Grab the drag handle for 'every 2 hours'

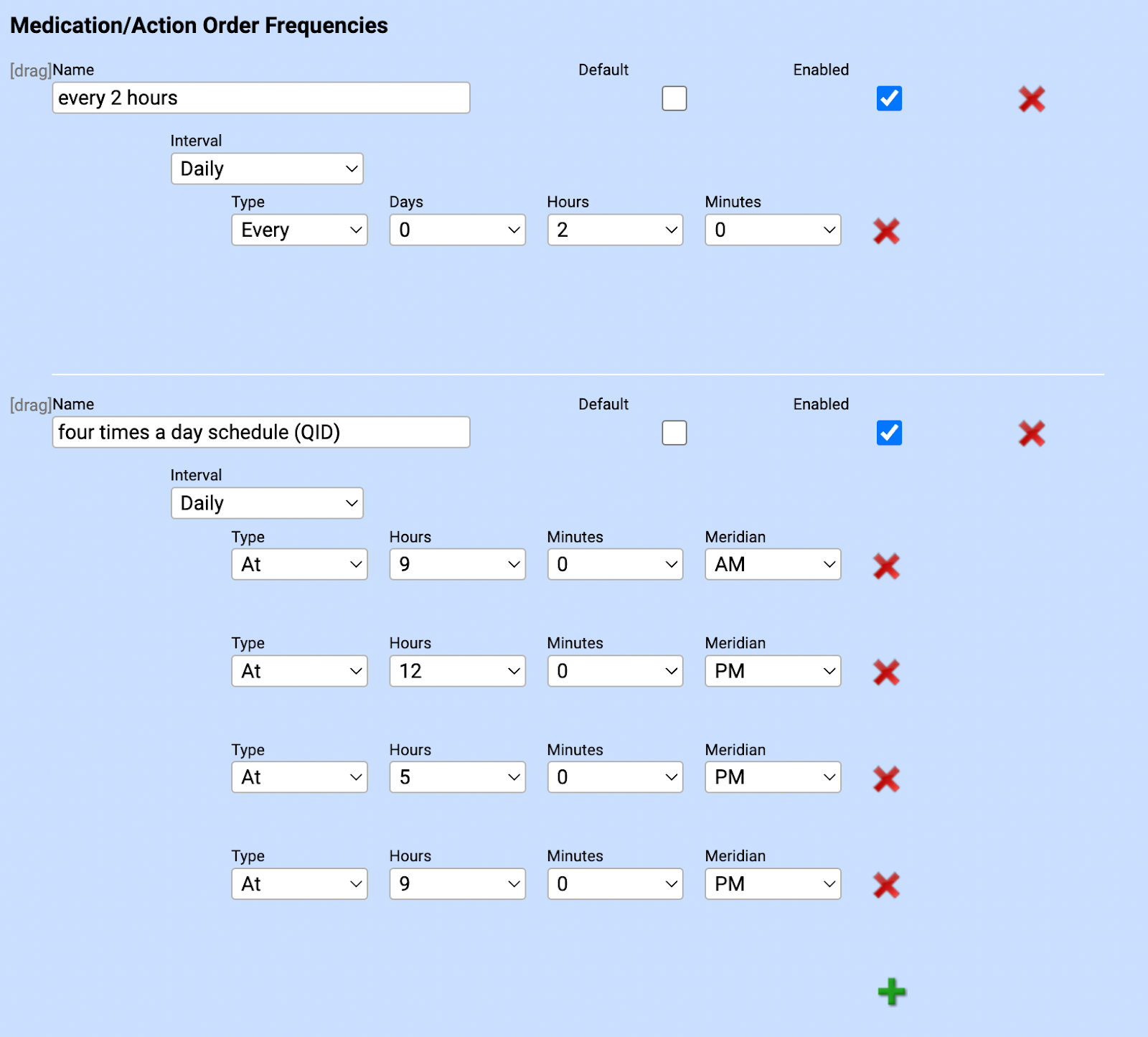point(30,70)
